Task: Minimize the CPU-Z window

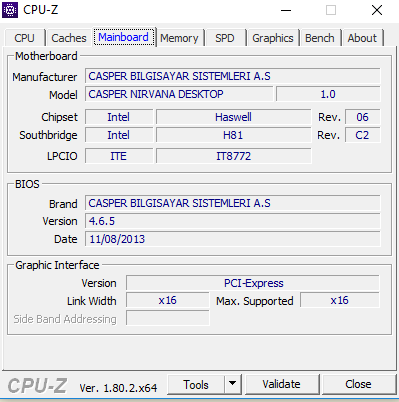Action: [x=286, y=10]
